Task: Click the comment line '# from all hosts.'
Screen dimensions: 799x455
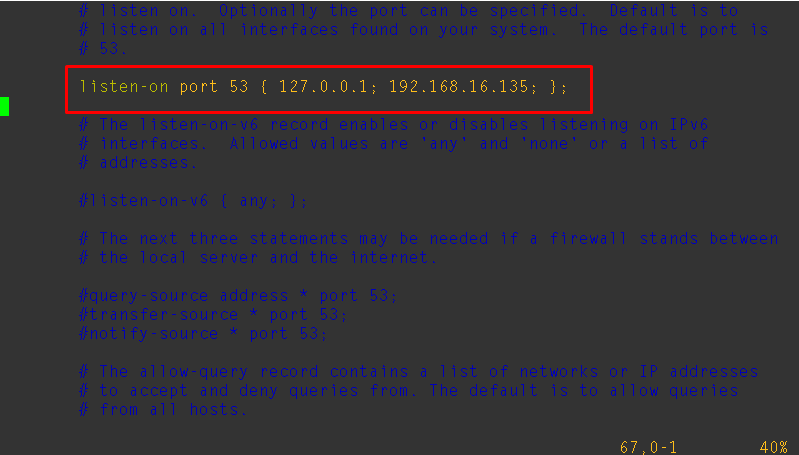Action: pyautogui.click(x=163, y=410)
